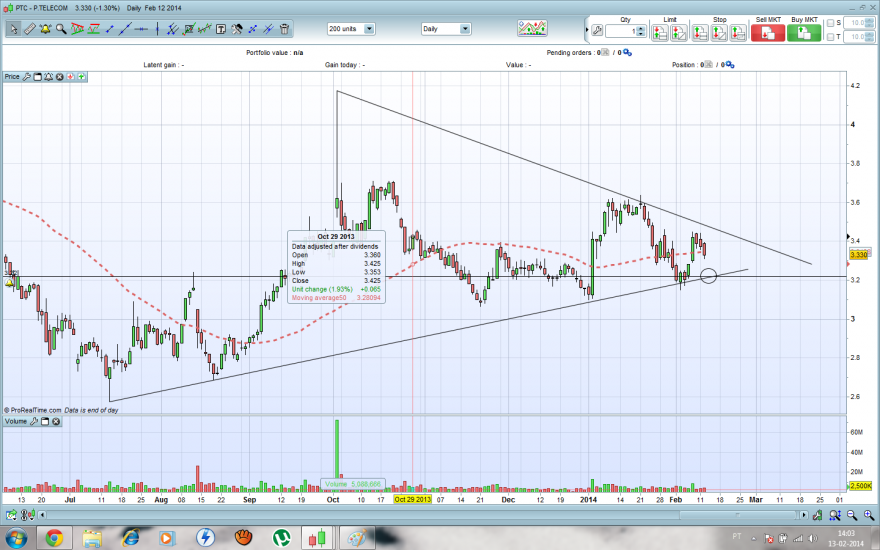The image size is (880, 550).
Task: Click the Sell MKT button
Action: (768, 33)
